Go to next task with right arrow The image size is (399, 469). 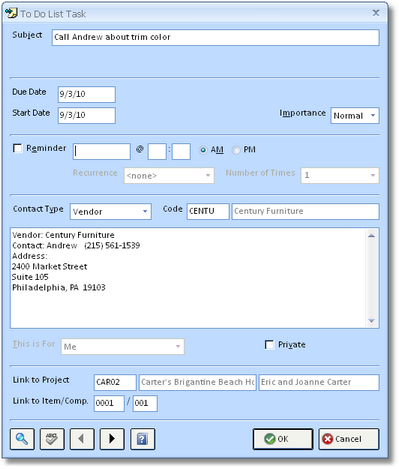click(x=112, y=439)
